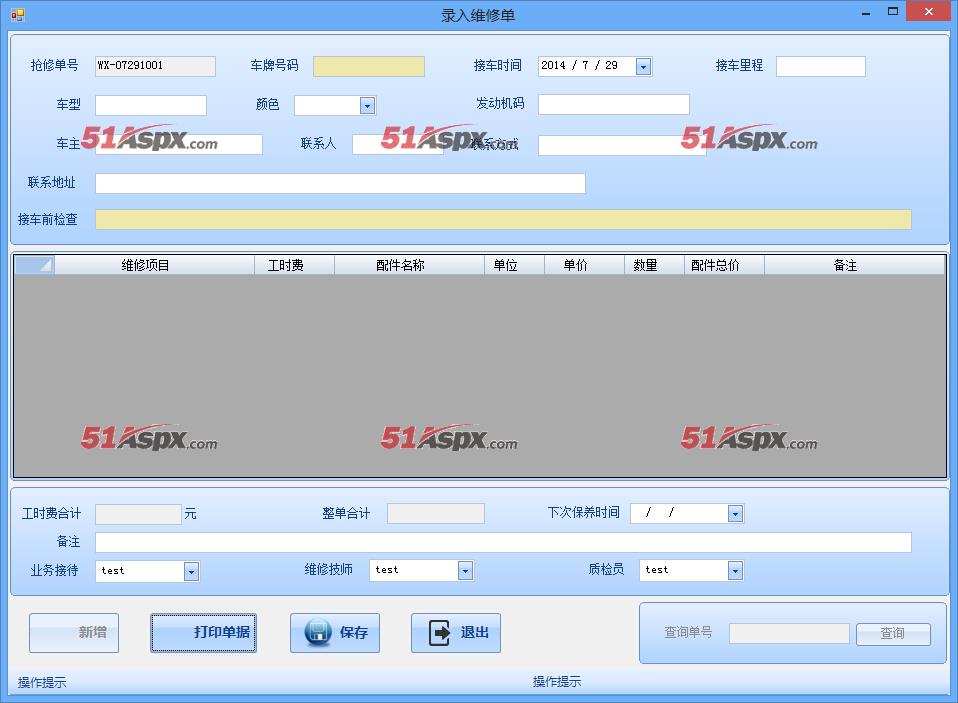This screenshot has width=958, height=703.
Task: Click the 配件名称 column header
Action: (x=409, y=265)
